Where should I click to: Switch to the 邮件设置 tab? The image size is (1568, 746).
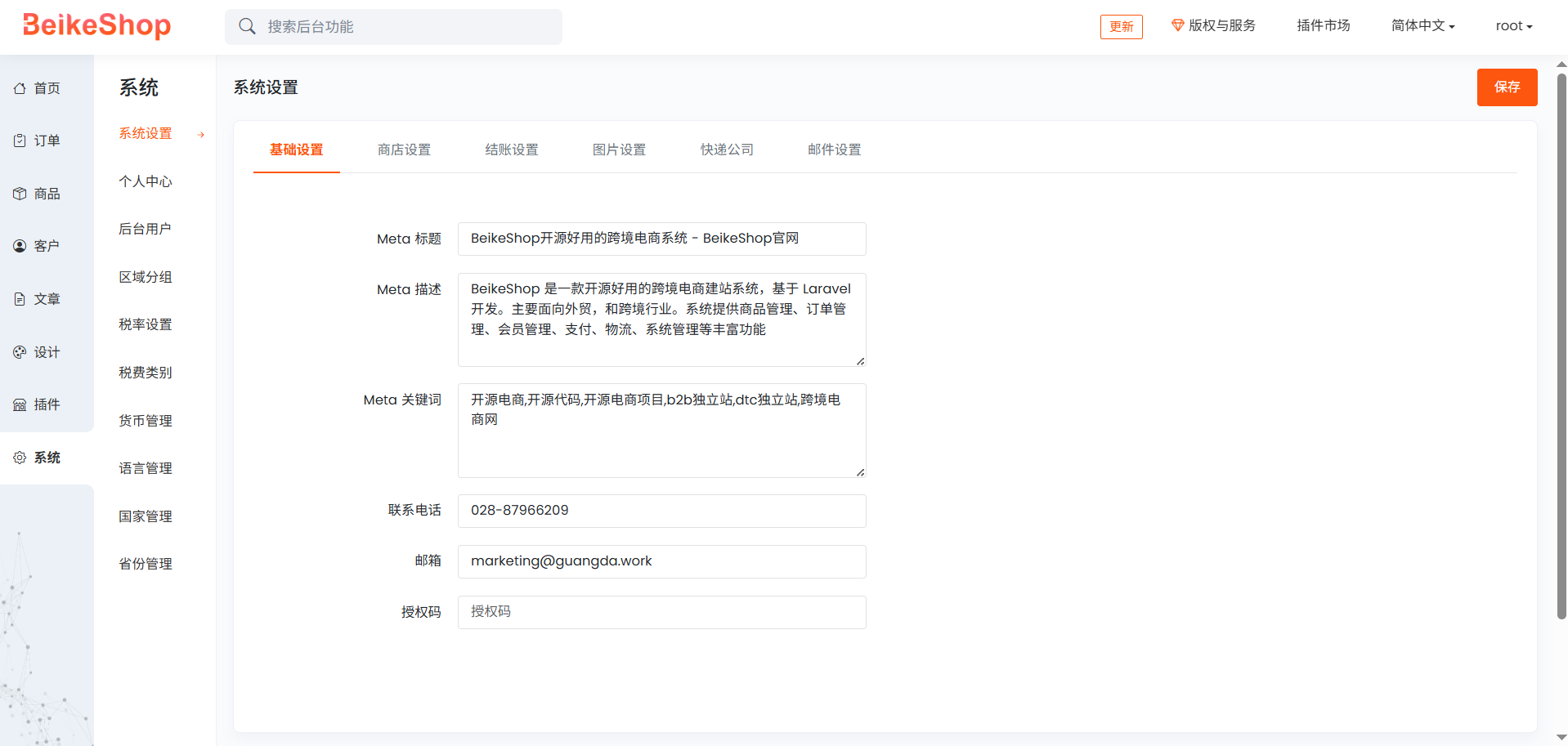[835, 150]
